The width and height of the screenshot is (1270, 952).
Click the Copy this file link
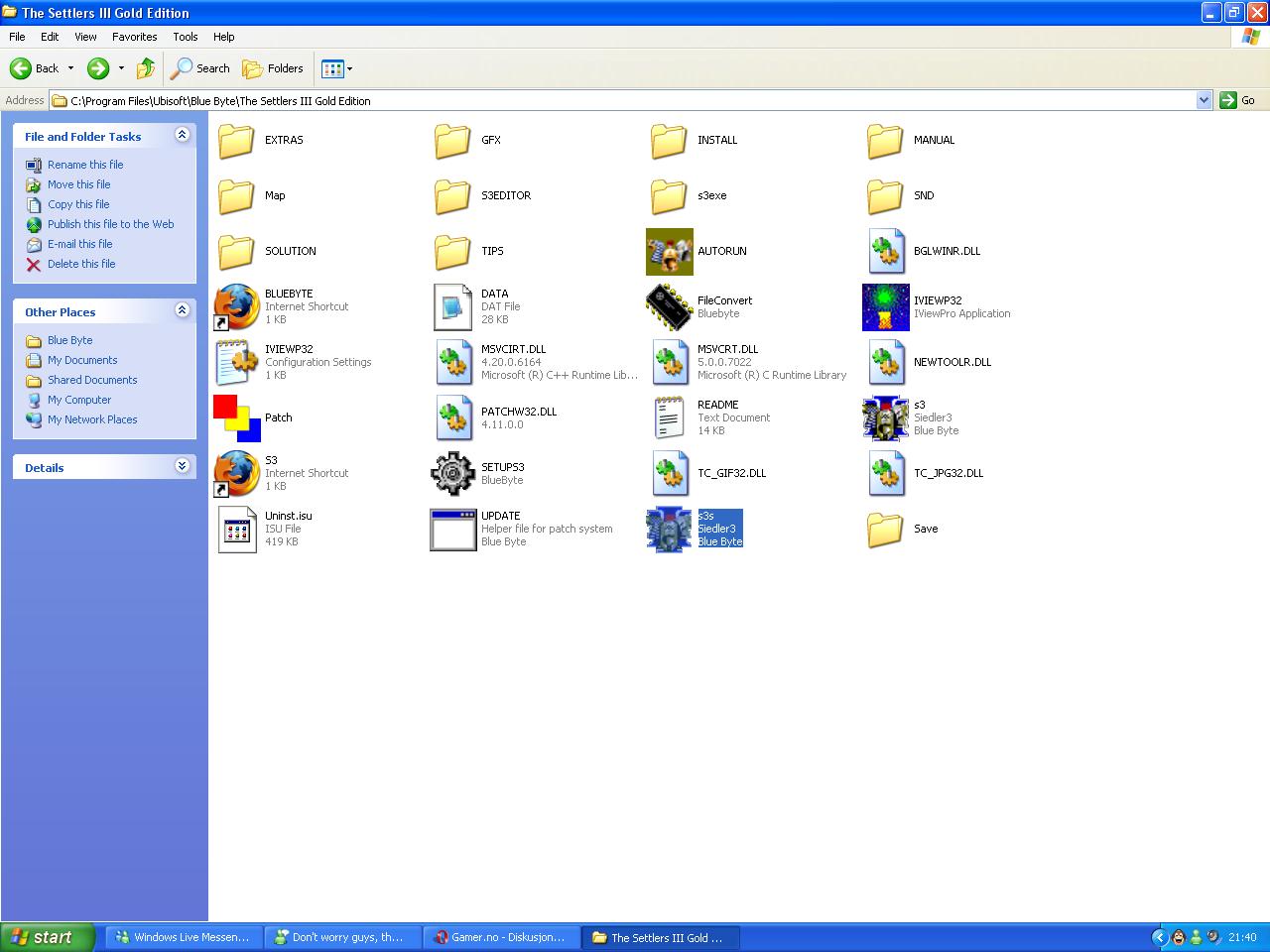tap(78, 204)
